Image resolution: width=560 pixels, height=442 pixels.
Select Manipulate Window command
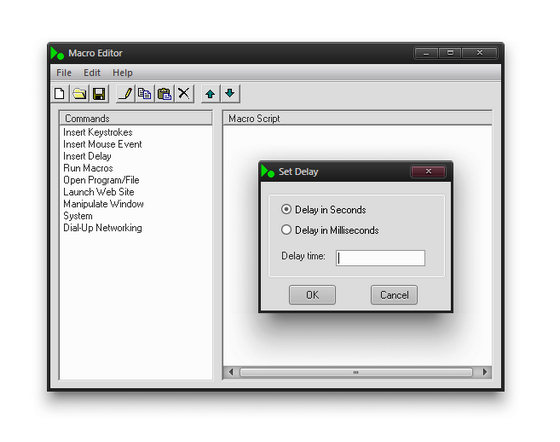[104, 204]
